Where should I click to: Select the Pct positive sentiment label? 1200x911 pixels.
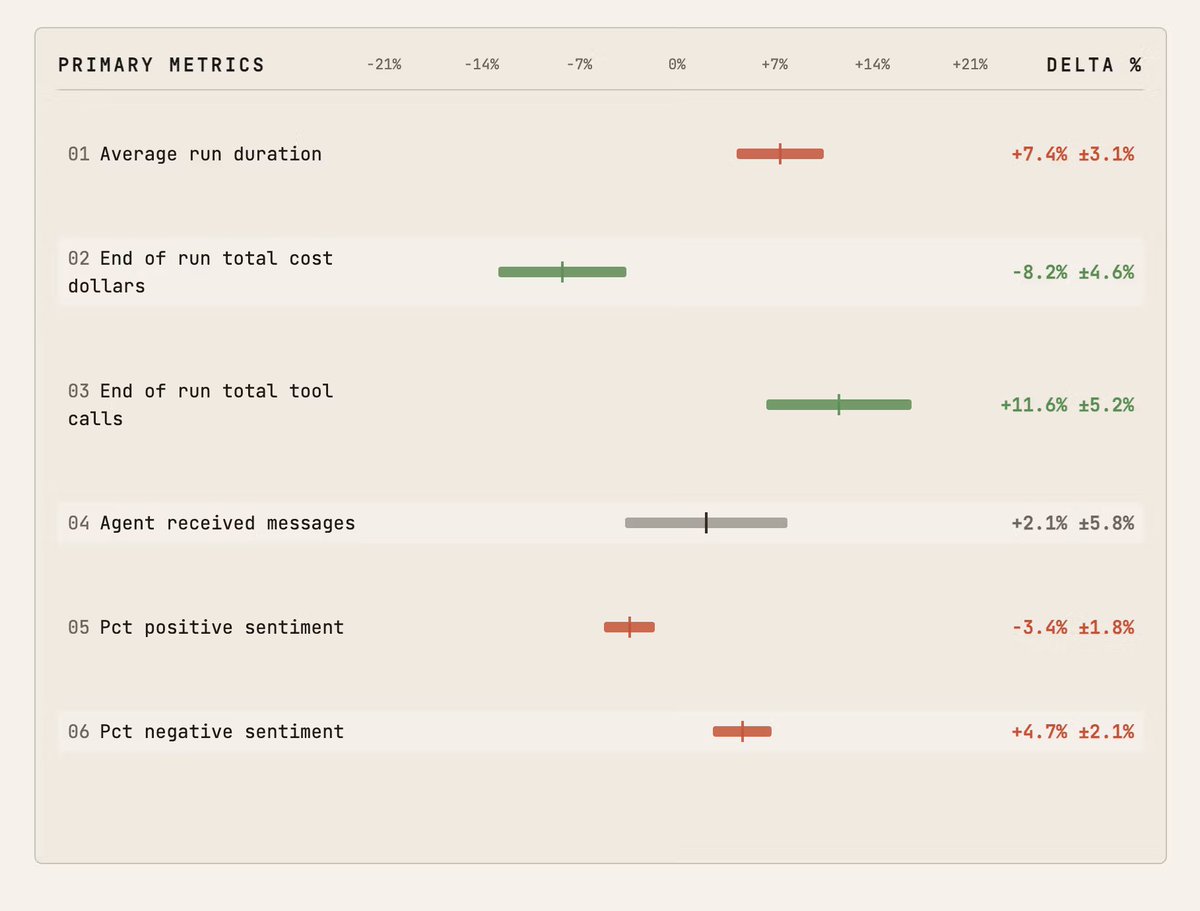(222, 627)
